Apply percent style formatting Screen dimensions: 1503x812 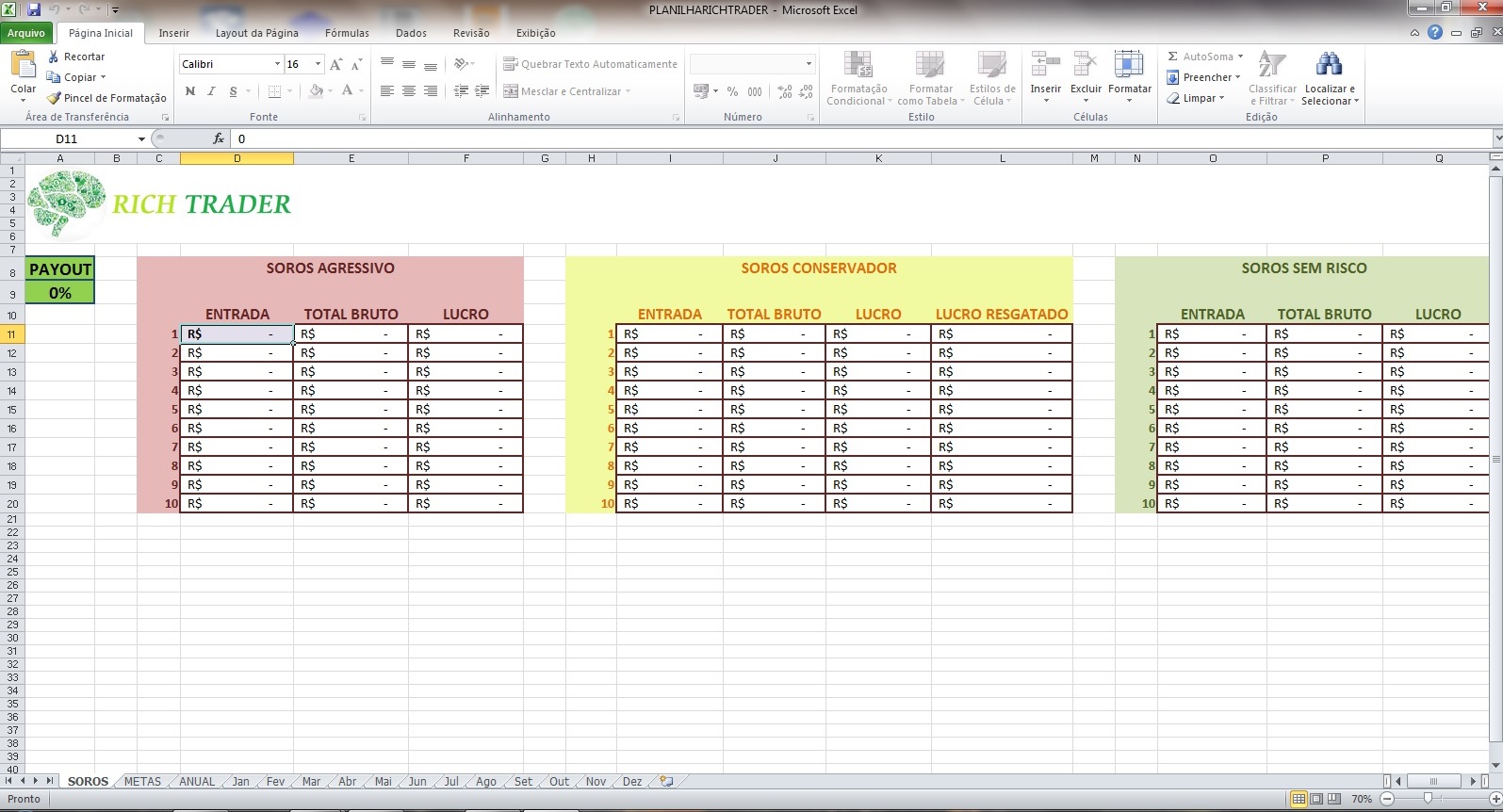[x=732, y=91]
